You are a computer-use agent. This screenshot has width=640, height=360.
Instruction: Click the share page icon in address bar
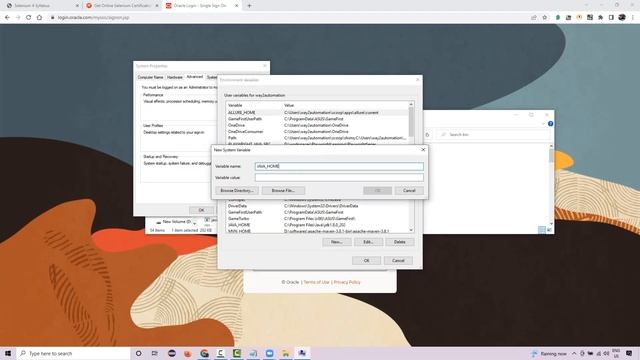533,18
